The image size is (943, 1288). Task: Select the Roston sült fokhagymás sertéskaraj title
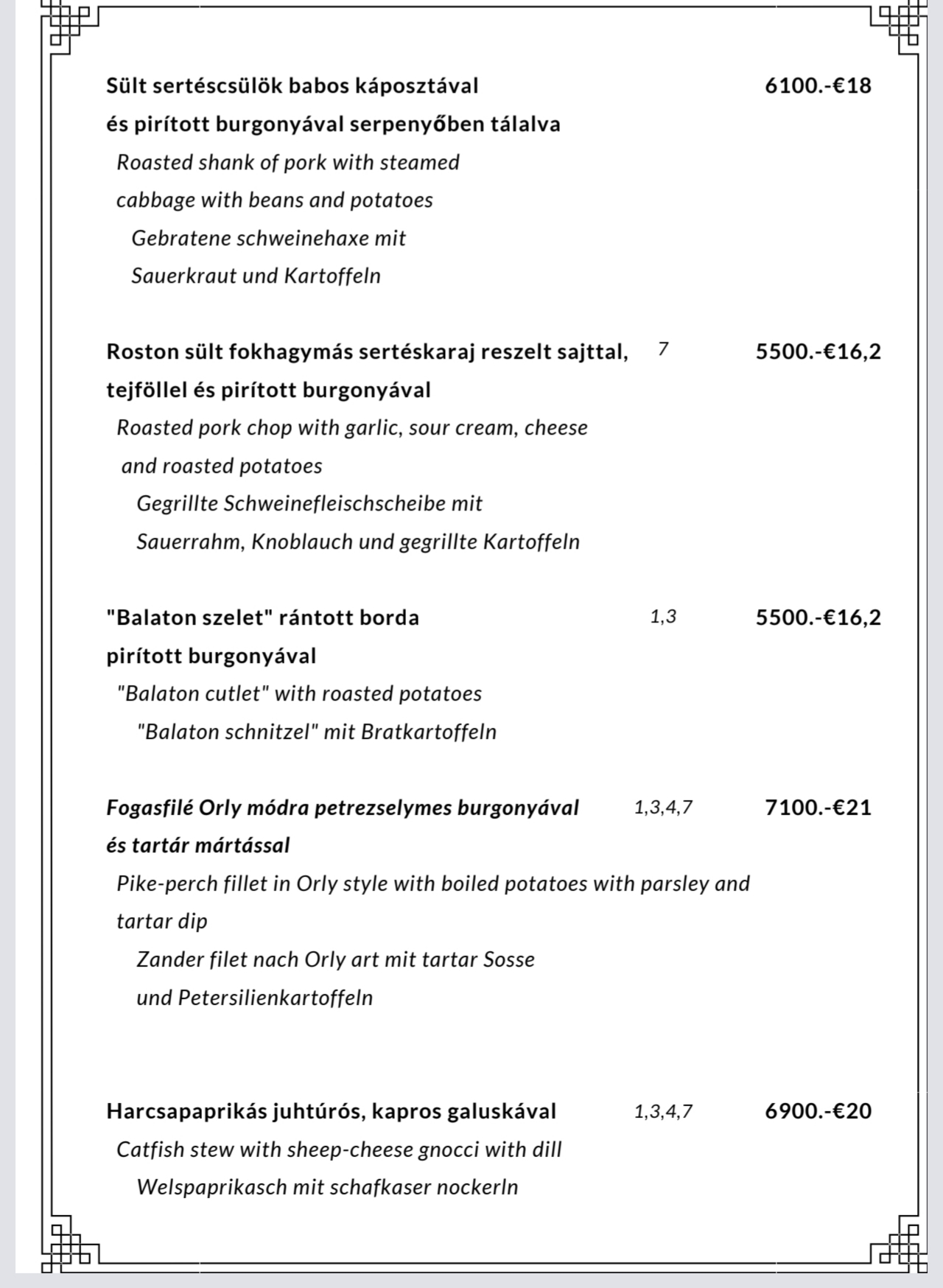pos(367,352)
